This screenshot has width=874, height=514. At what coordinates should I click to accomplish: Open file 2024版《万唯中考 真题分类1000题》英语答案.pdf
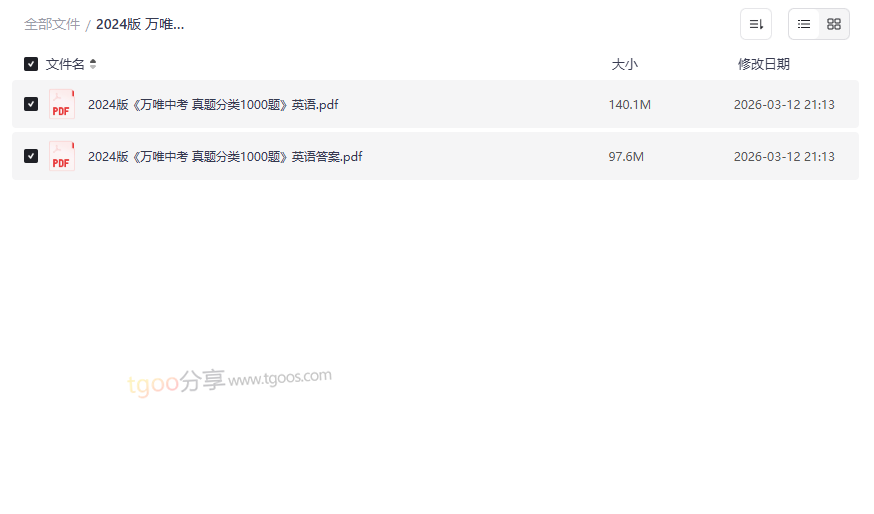point(225,157)
